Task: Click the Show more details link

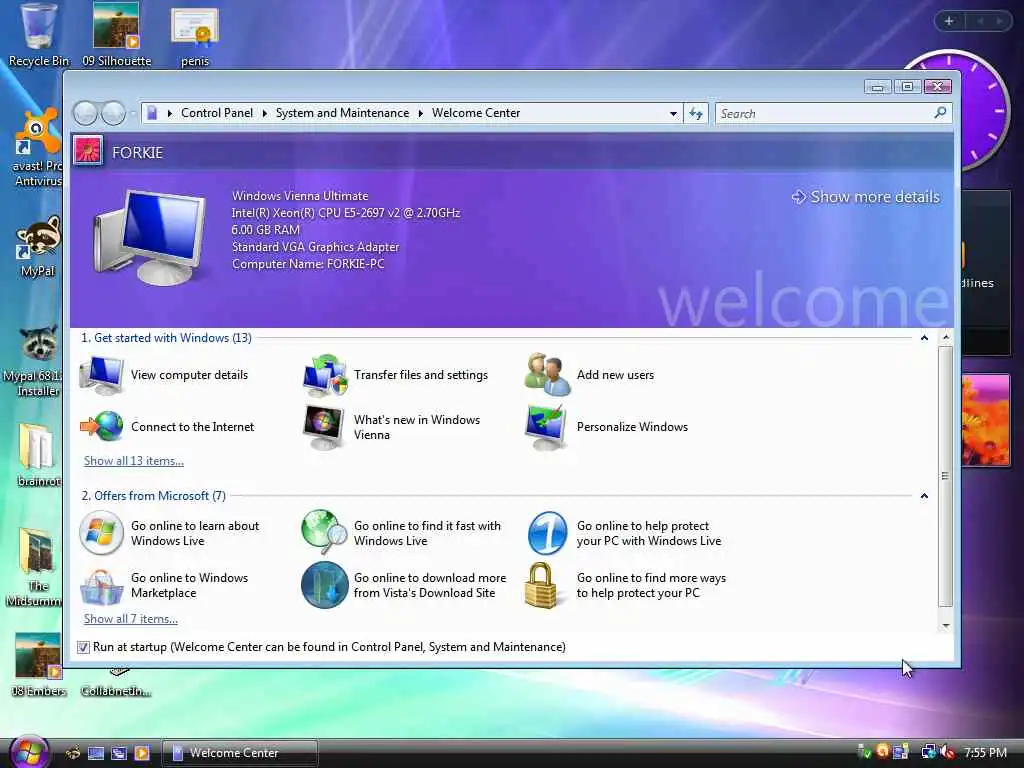Action: (866, 197)
